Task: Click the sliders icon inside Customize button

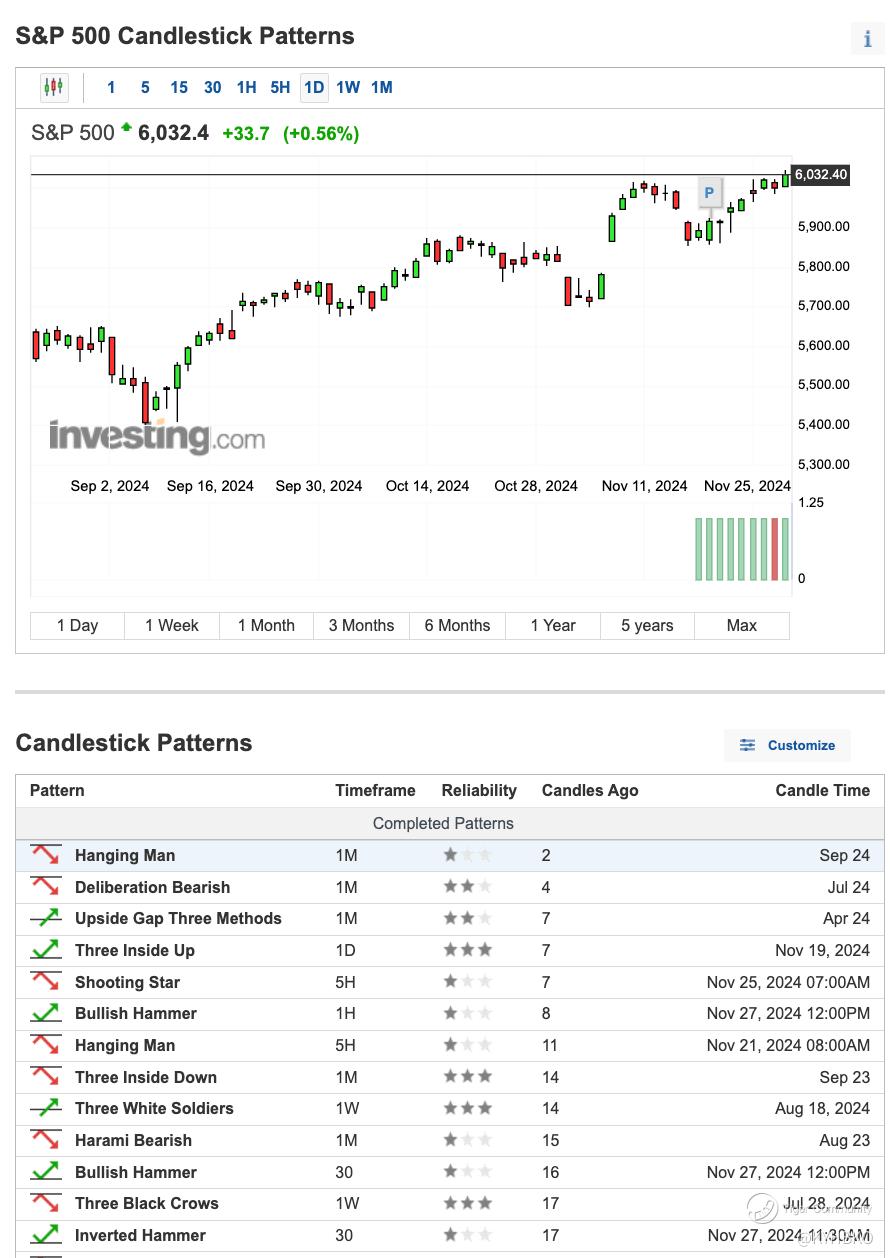Action: [747, 745]
